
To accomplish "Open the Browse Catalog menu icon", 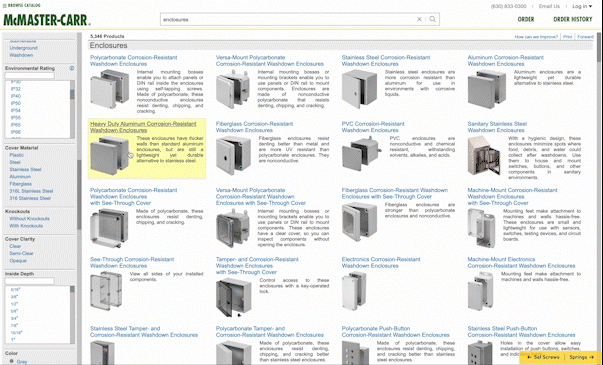I will point(5,5).
